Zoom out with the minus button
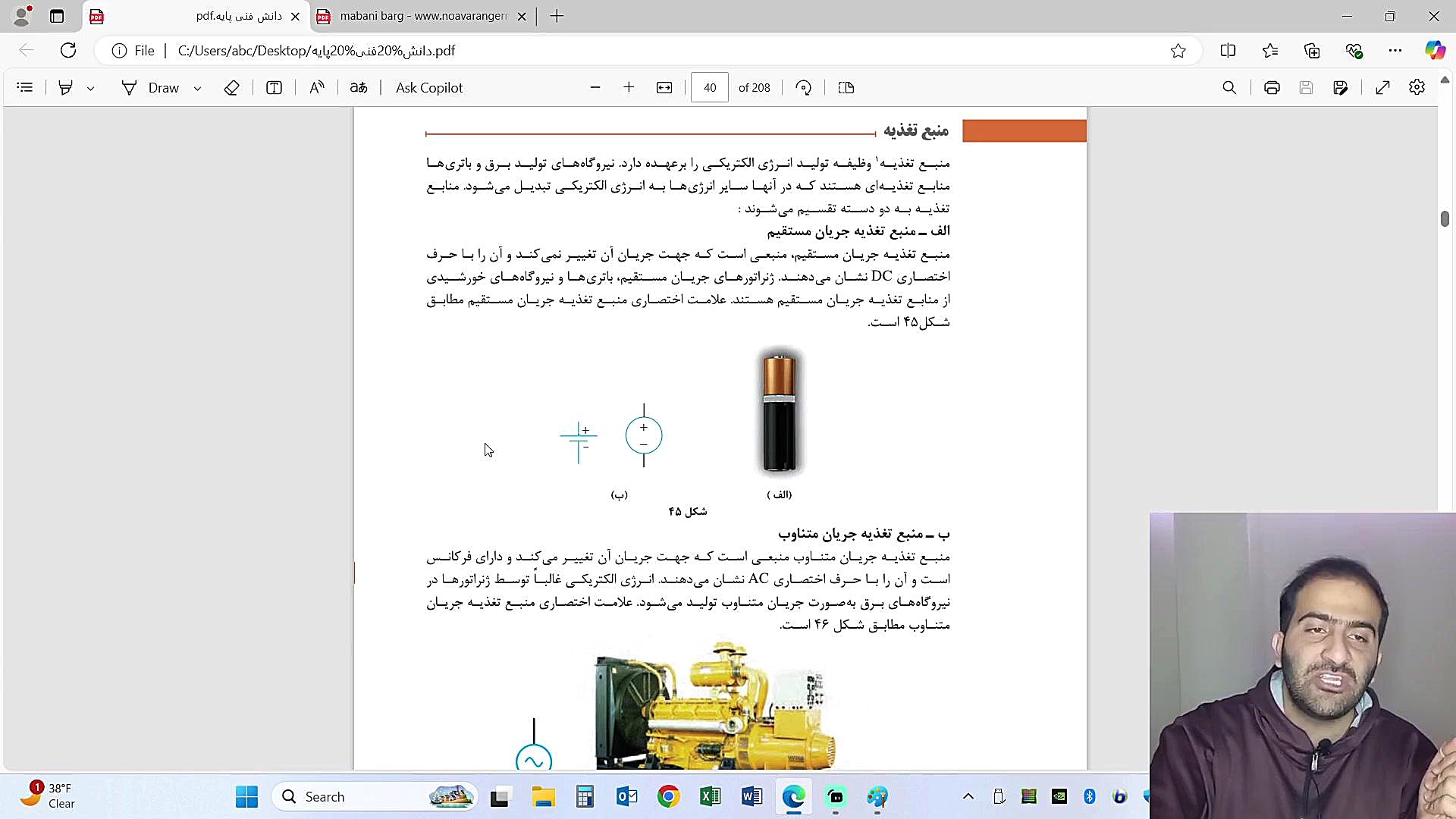 tap(595, 88)
